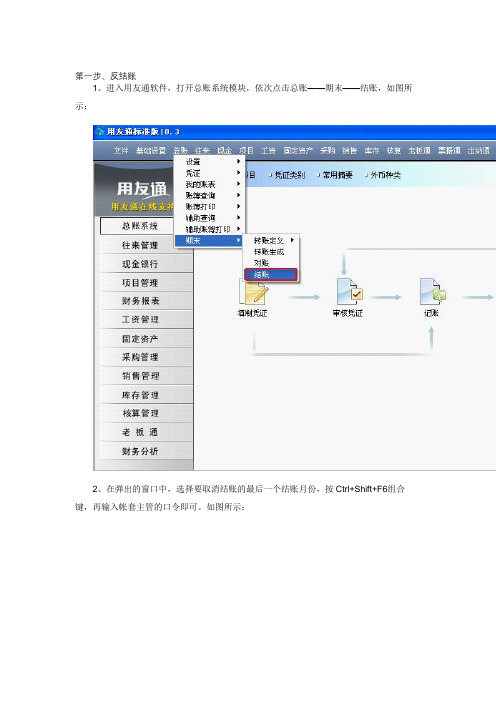
Task: Click the 用友通标准版10.3 title bar text
Action: [143, 132]
